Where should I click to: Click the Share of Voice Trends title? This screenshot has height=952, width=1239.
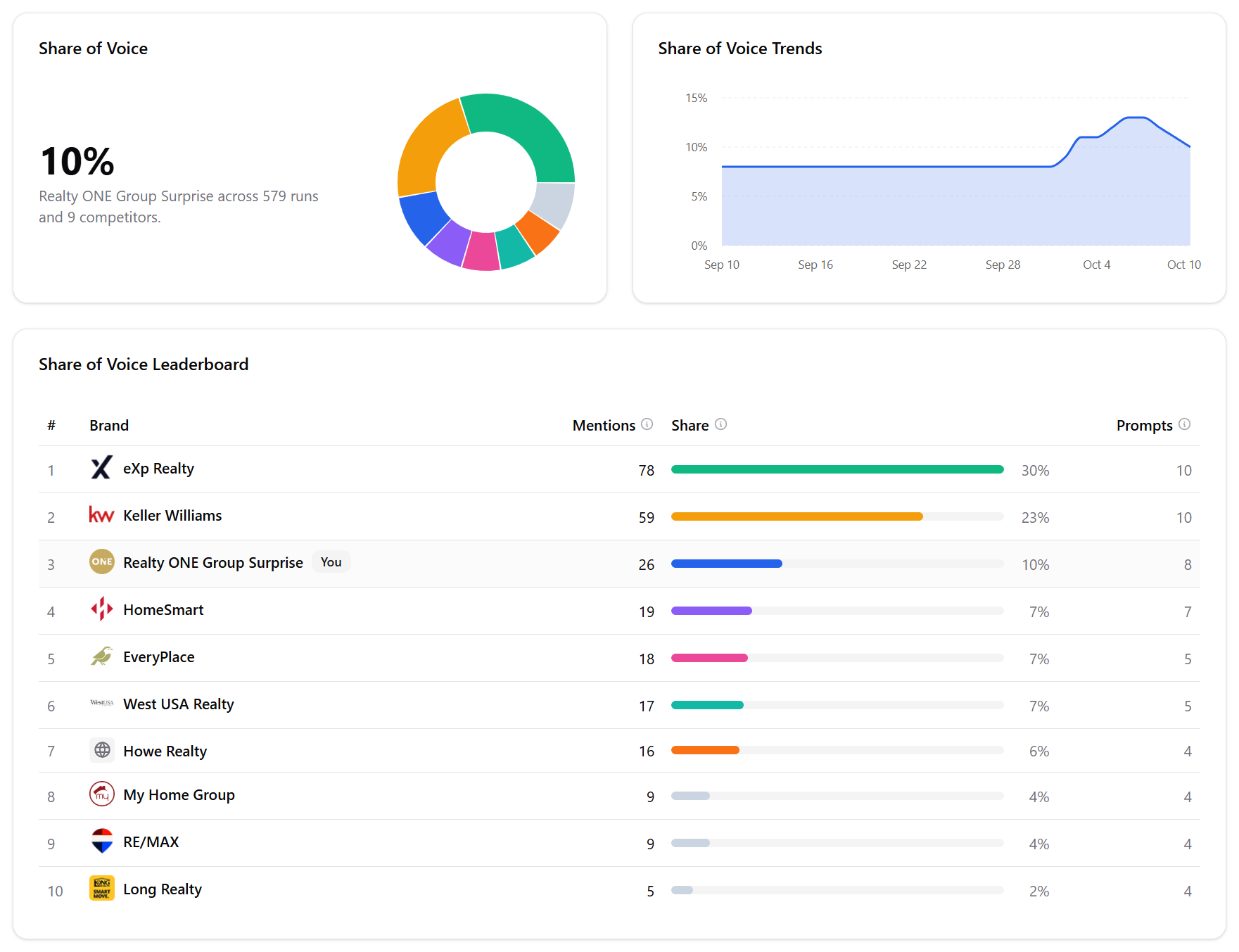[x=740, y=49]
